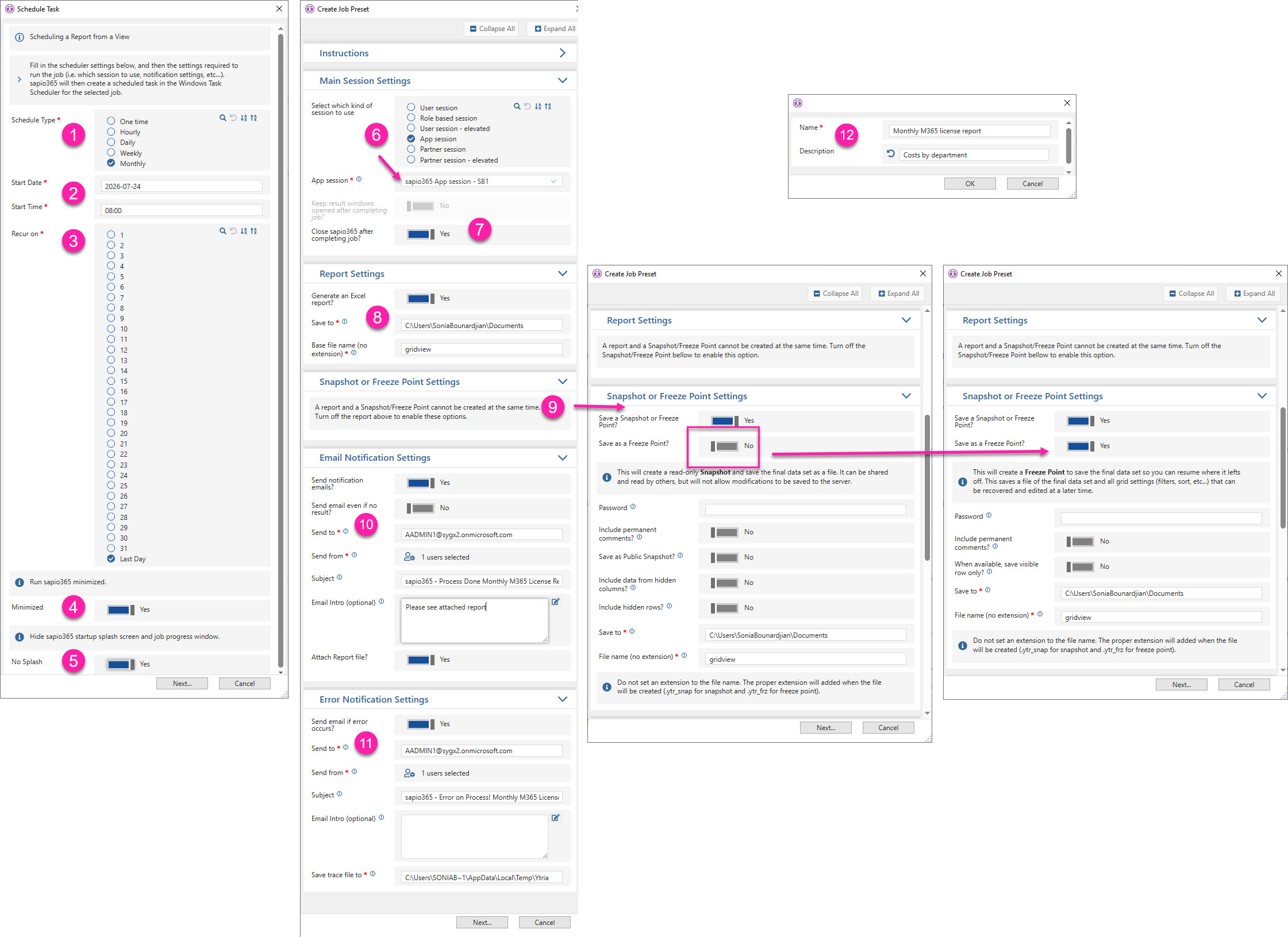
Task: Collapse Error Notification Settings section
Action: point(563,699)
